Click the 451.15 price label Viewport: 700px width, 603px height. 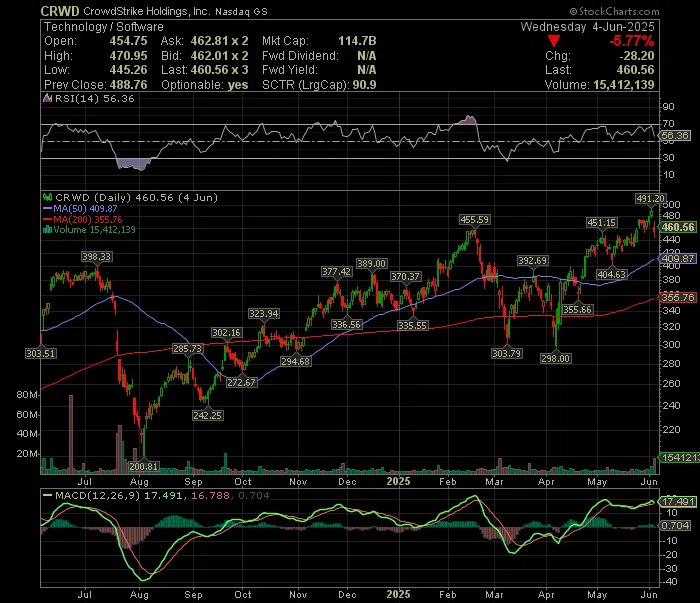pos(602,222)
